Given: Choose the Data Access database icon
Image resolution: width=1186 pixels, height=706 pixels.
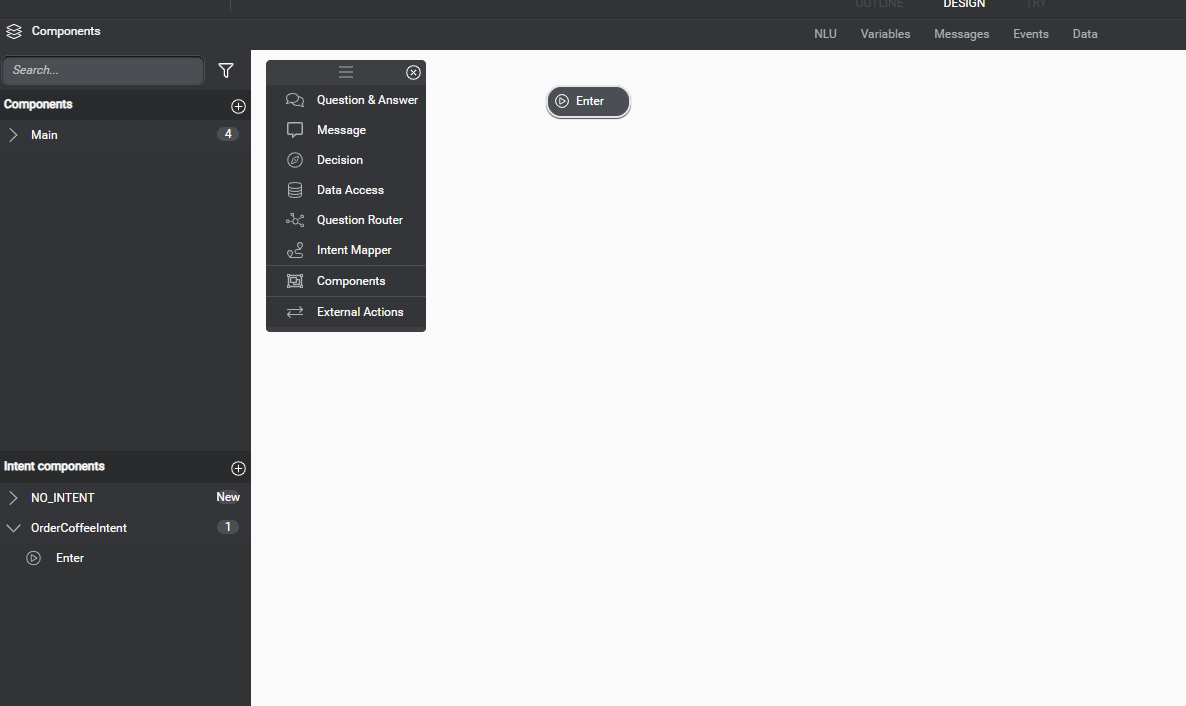Looking at the screenshot, I should 295,190.
